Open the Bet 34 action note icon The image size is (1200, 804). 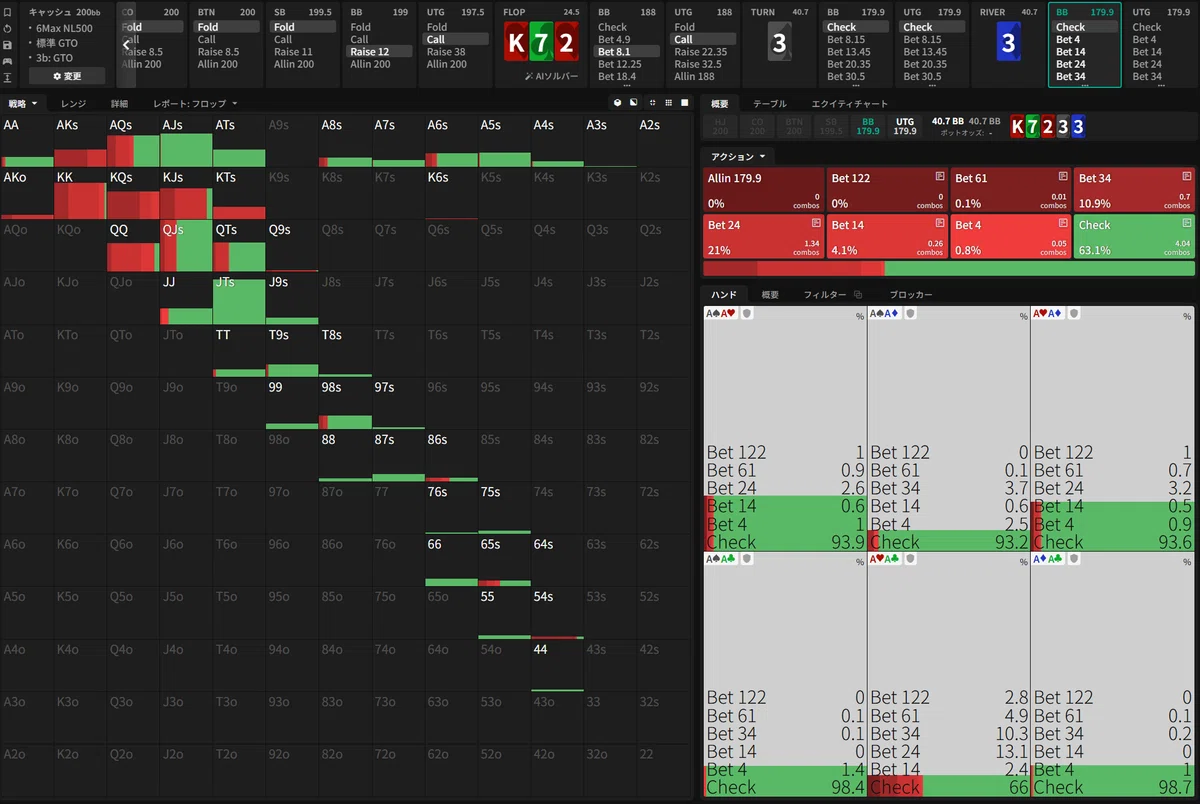click(x=1187, y=176)
